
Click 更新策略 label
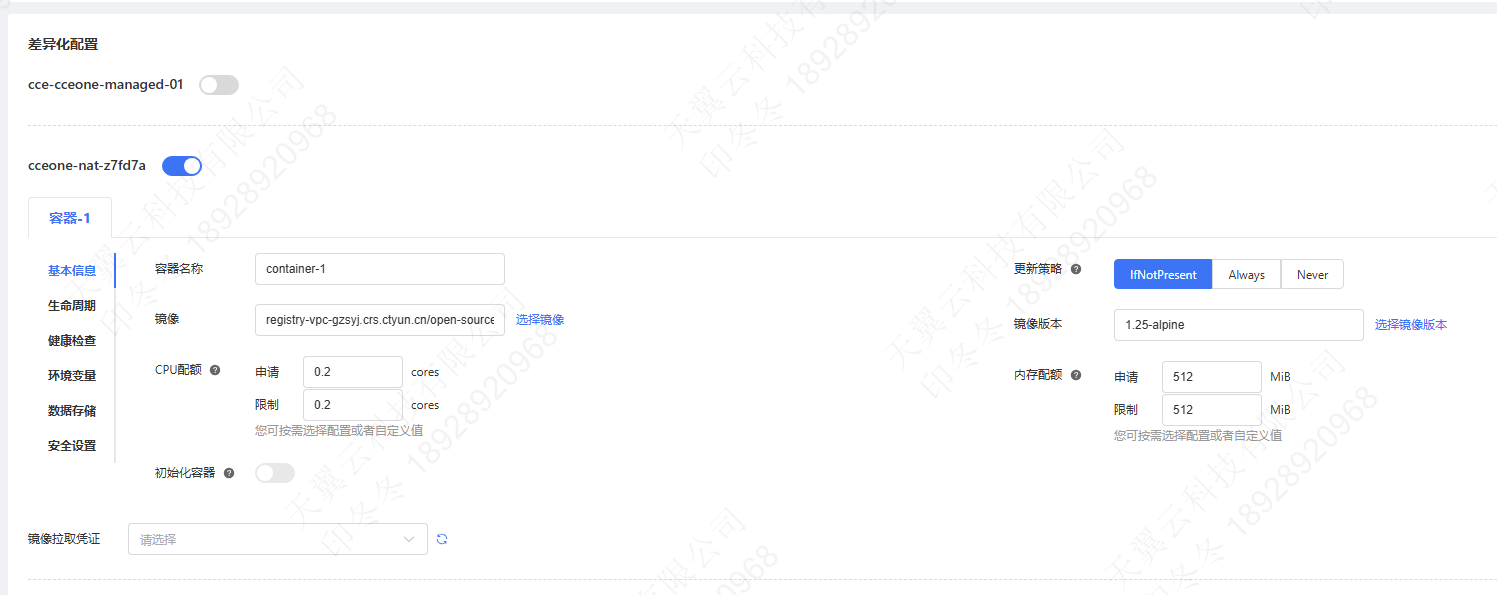(x=1038, y=270)
